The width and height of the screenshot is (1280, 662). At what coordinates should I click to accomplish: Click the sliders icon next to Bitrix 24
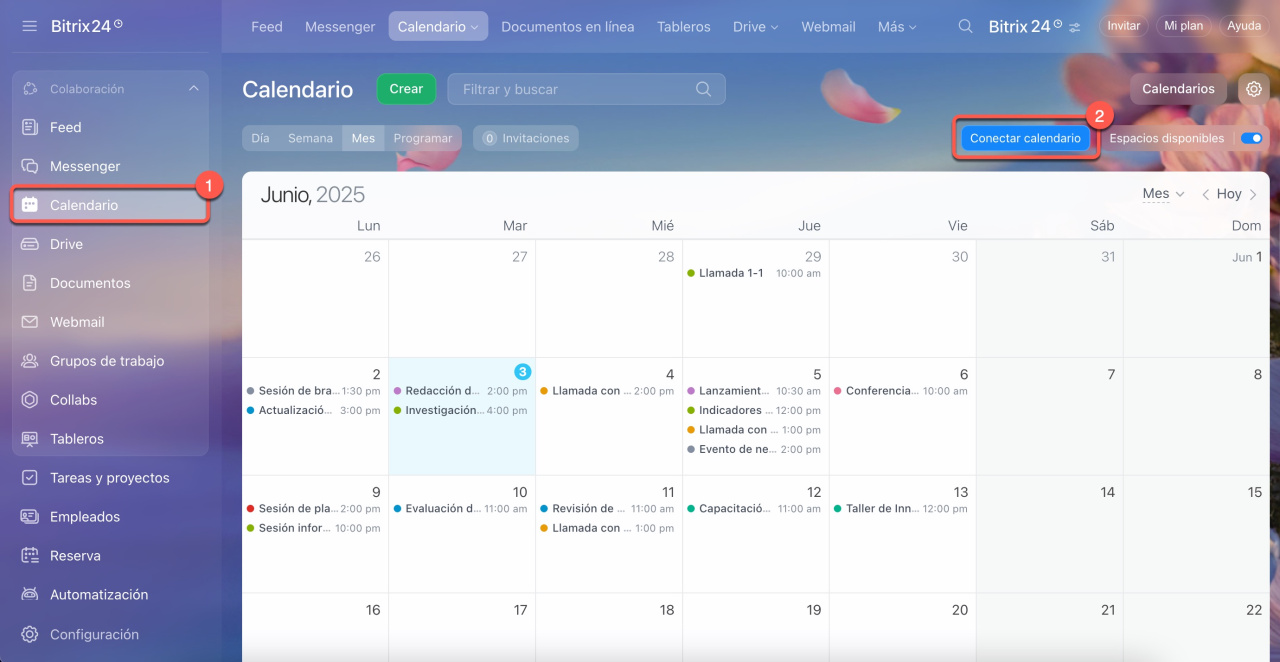pos(1074,27)
